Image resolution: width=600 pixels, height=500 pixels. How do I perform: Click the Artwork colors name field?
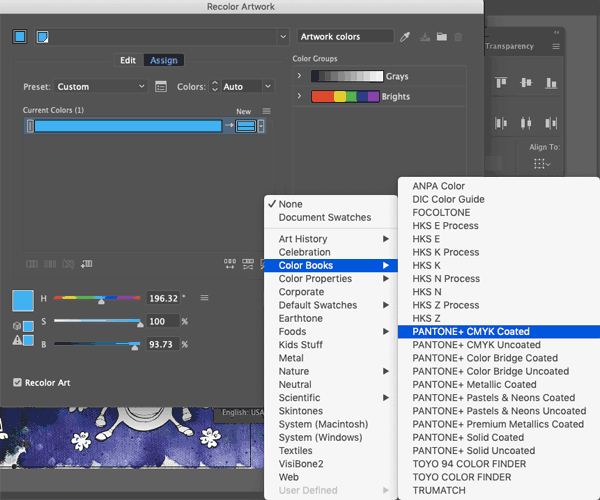346,37
